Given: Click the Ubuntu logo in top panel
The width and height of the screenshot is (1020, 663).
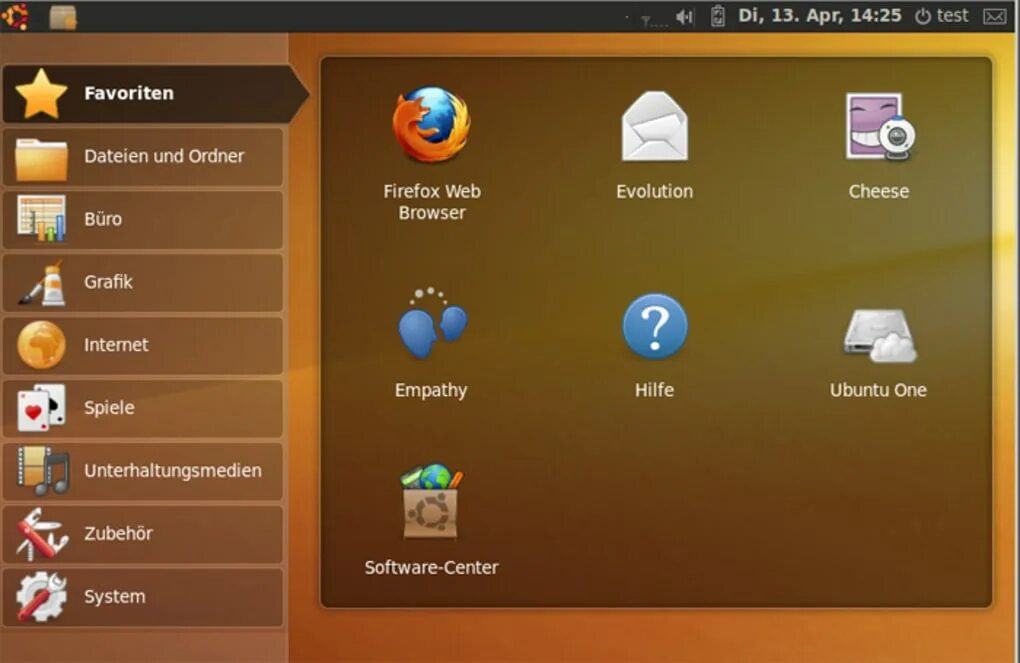Looking at the screenshot, I should point(15,16).
